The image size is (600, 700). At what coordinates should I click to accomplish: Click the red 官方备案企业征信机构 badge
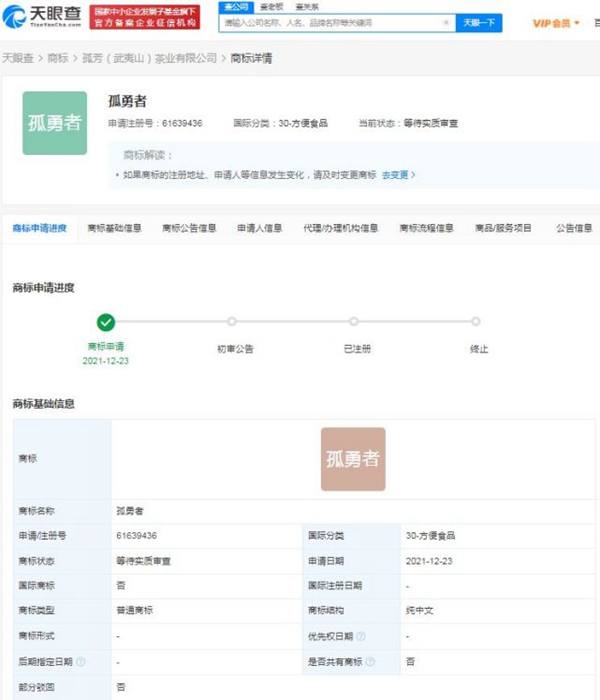tap(145, 22)
